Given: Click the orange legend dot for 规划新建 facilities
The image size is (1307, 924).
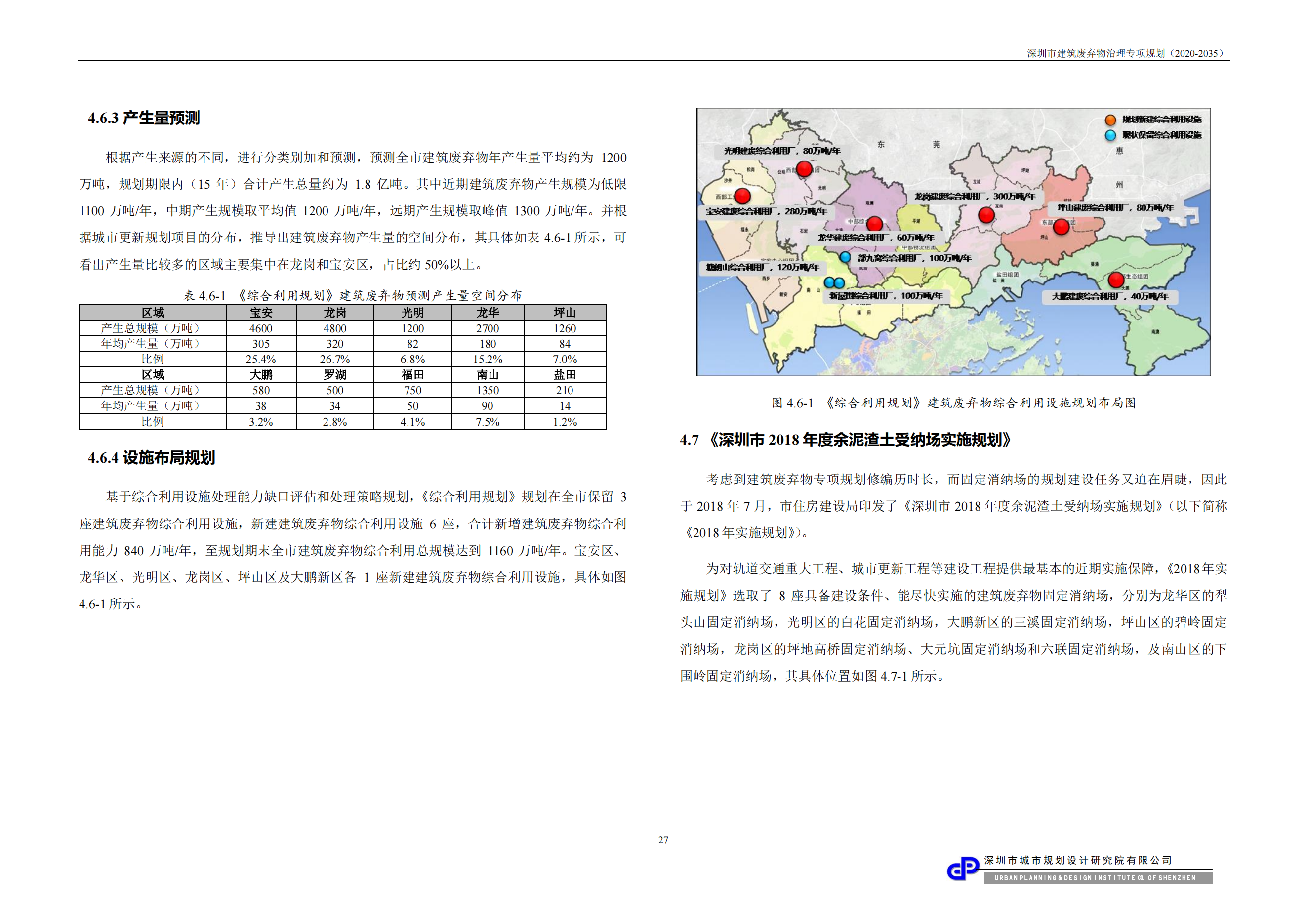Looking at the screenshot, I should tap(1110, 120).
